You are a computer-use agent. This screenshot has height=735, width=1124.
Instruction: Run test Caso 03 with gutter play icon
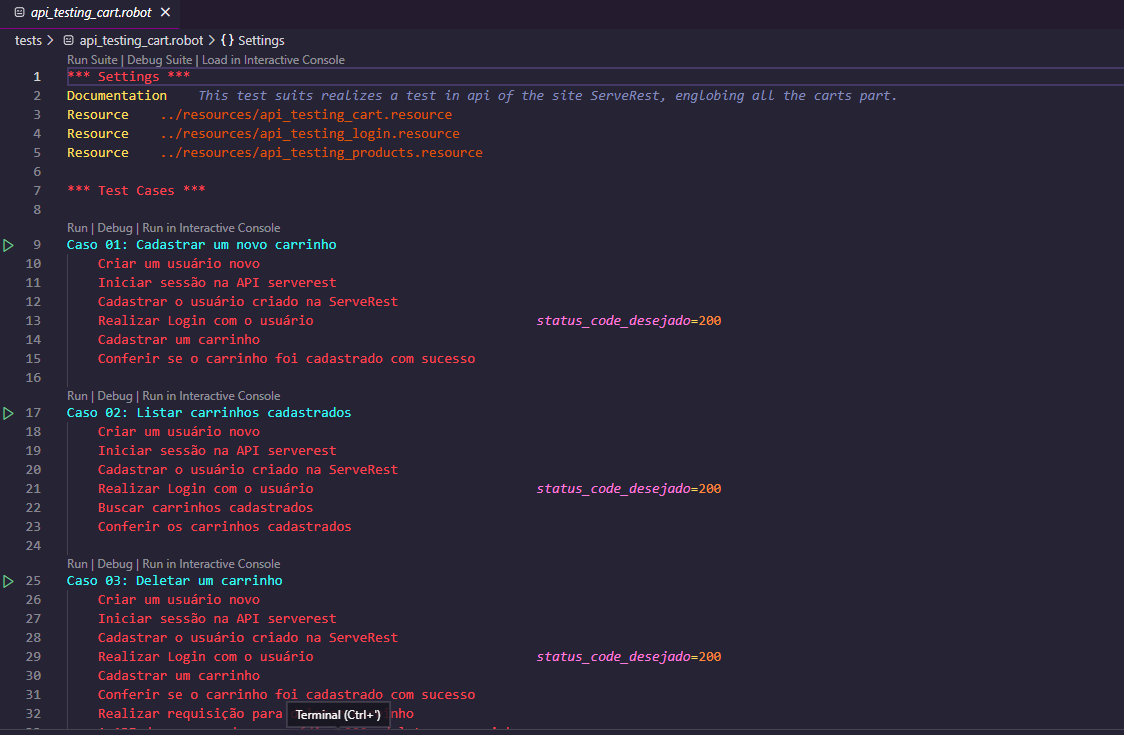point(8,581)
